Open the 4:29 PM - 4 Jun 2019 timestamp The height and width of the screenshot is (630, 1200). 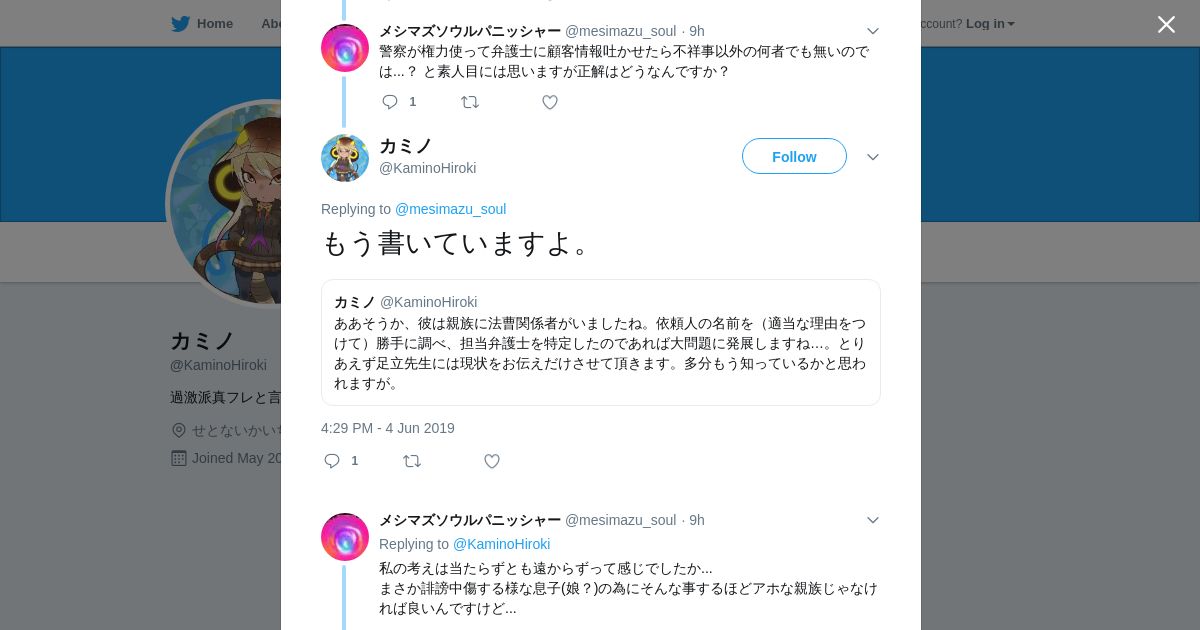(388, 428)
